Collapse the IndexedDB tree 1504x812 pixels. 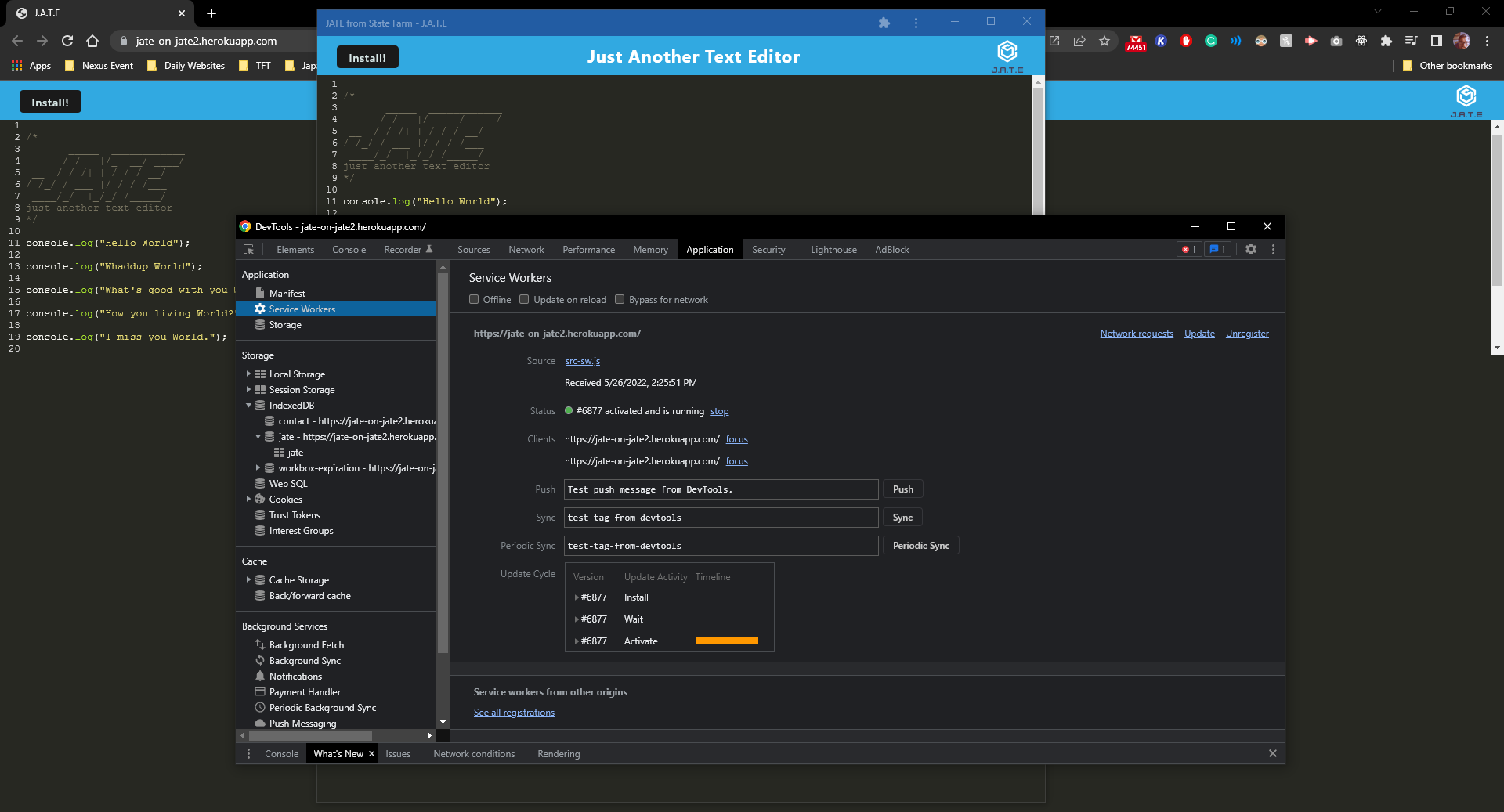[249, 405]
